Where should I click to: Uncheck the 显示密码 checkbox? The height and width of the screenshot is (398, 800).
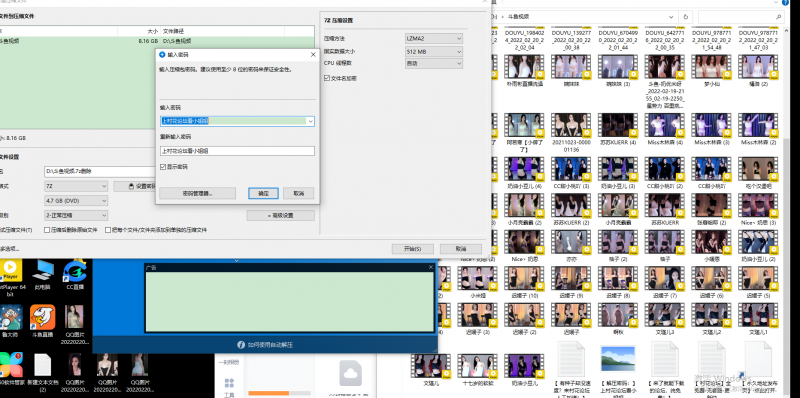(163, 167)
